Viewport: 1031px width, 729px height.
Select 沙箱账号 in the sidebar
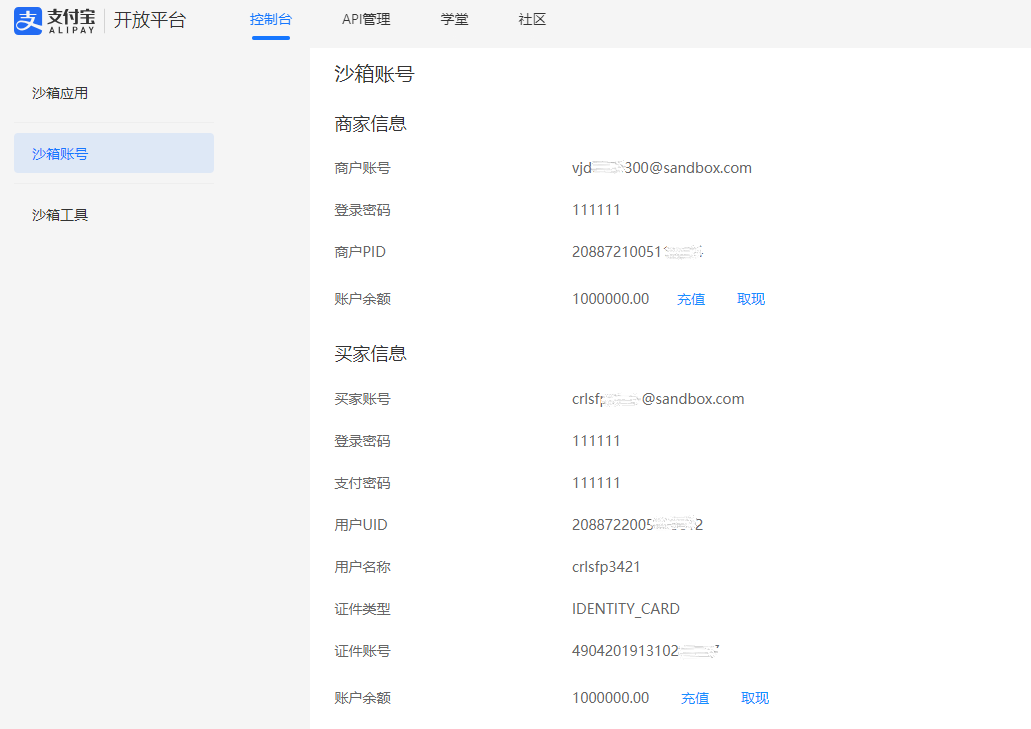click(114, 153)
